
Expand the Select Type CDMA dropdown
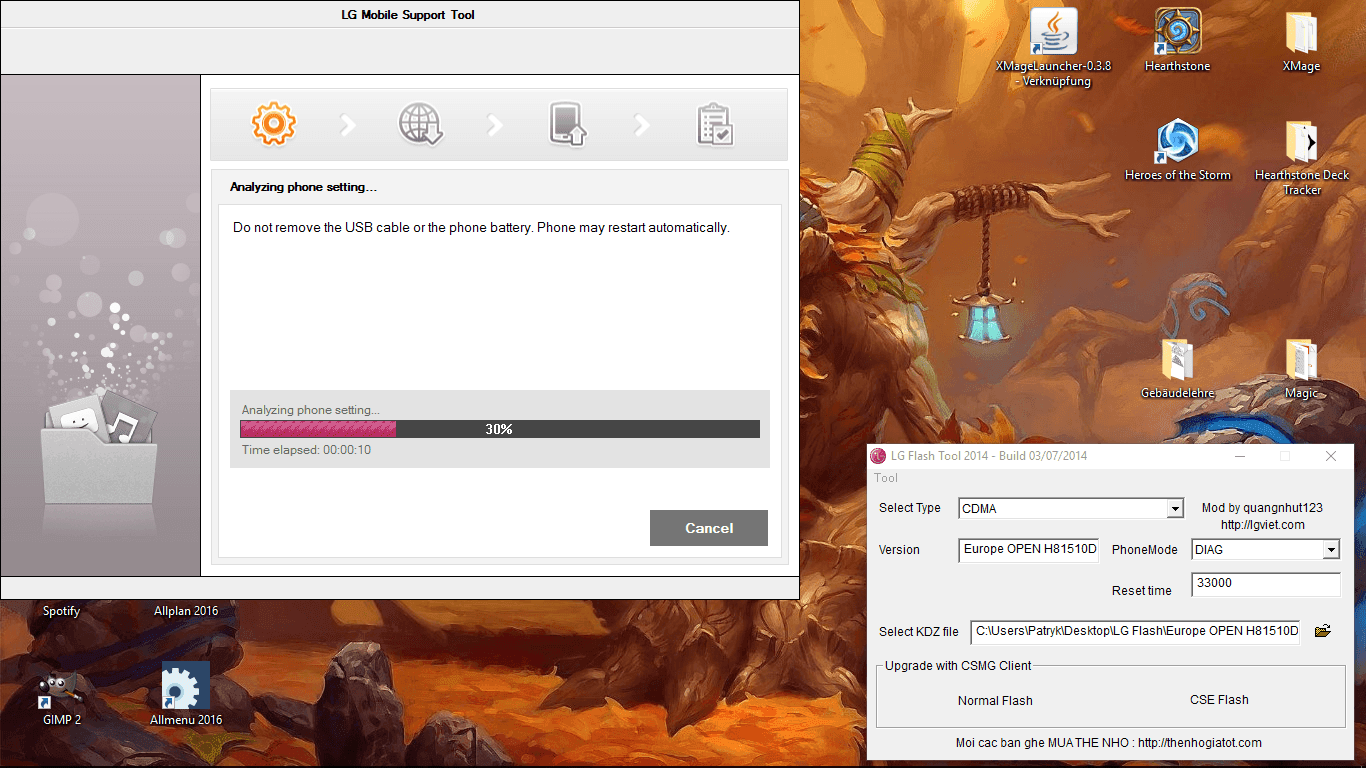(1175, 509)
